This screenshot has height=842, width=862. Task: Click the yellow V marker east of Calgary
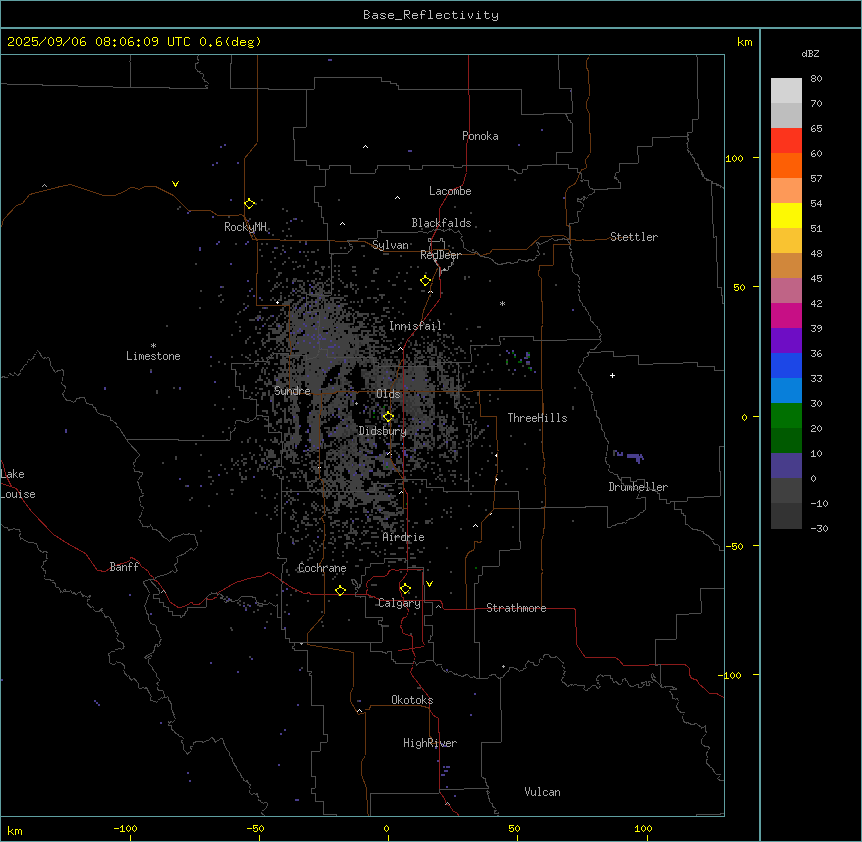click(429, 584)
